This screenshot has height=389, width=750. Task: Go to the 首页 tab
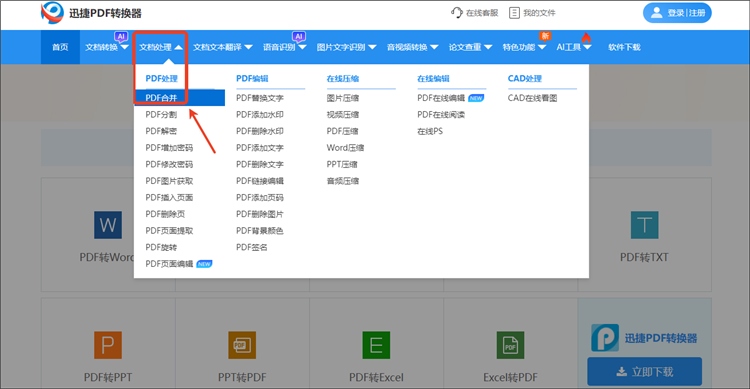(60, 47)
